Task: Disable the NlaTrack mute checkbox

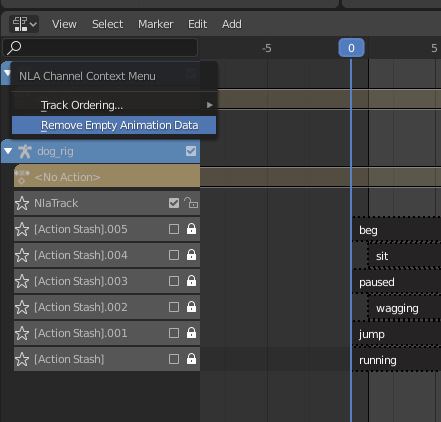Action: [x=174, y=203]
